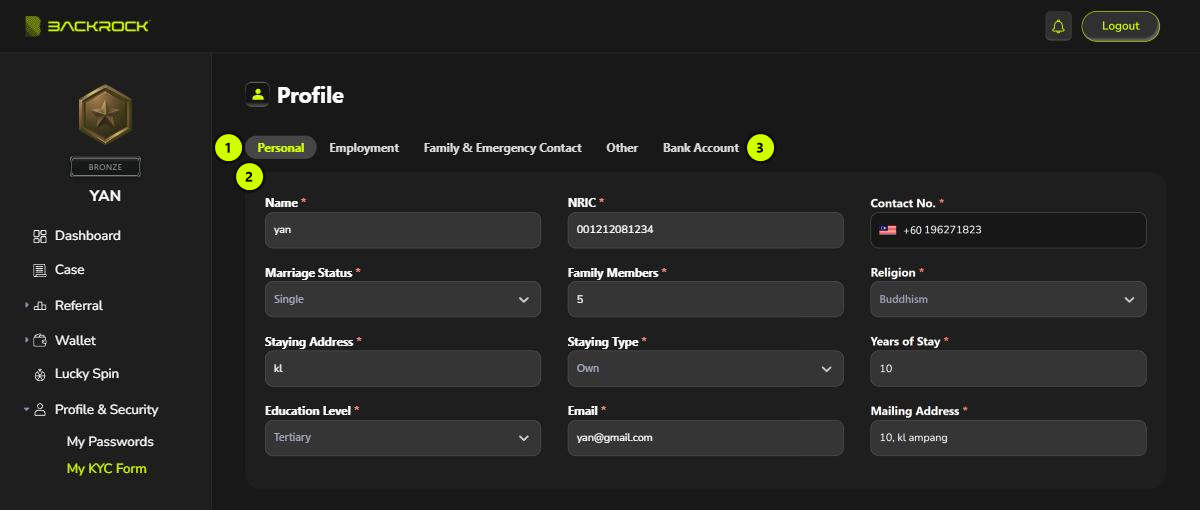Click the BRONZE rank label
The image size is (1200, 510).
coord(105,167)
